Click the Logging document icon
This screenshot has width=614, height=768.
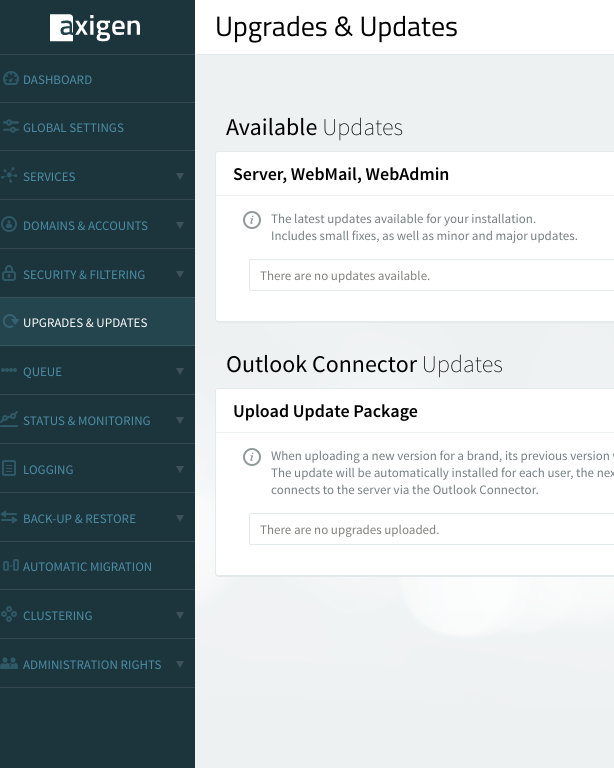pos(9,468)
